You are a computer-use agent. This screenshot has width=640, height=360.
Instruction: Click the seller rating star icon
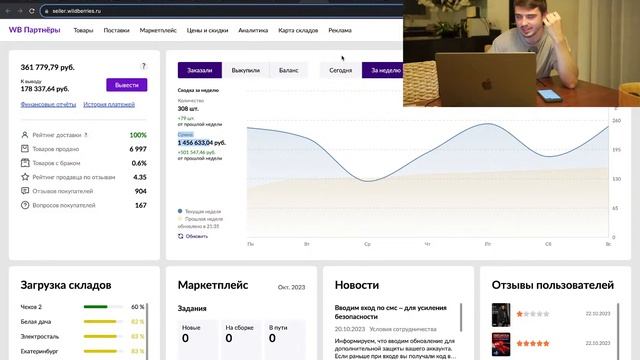(x=25, y=177)
